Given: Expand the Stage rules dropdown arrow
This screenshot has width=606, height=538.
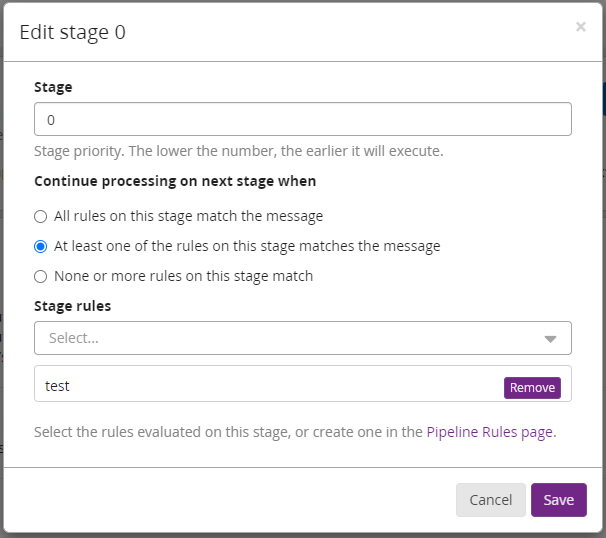Looking at the screenshot, I should [550, 339].
